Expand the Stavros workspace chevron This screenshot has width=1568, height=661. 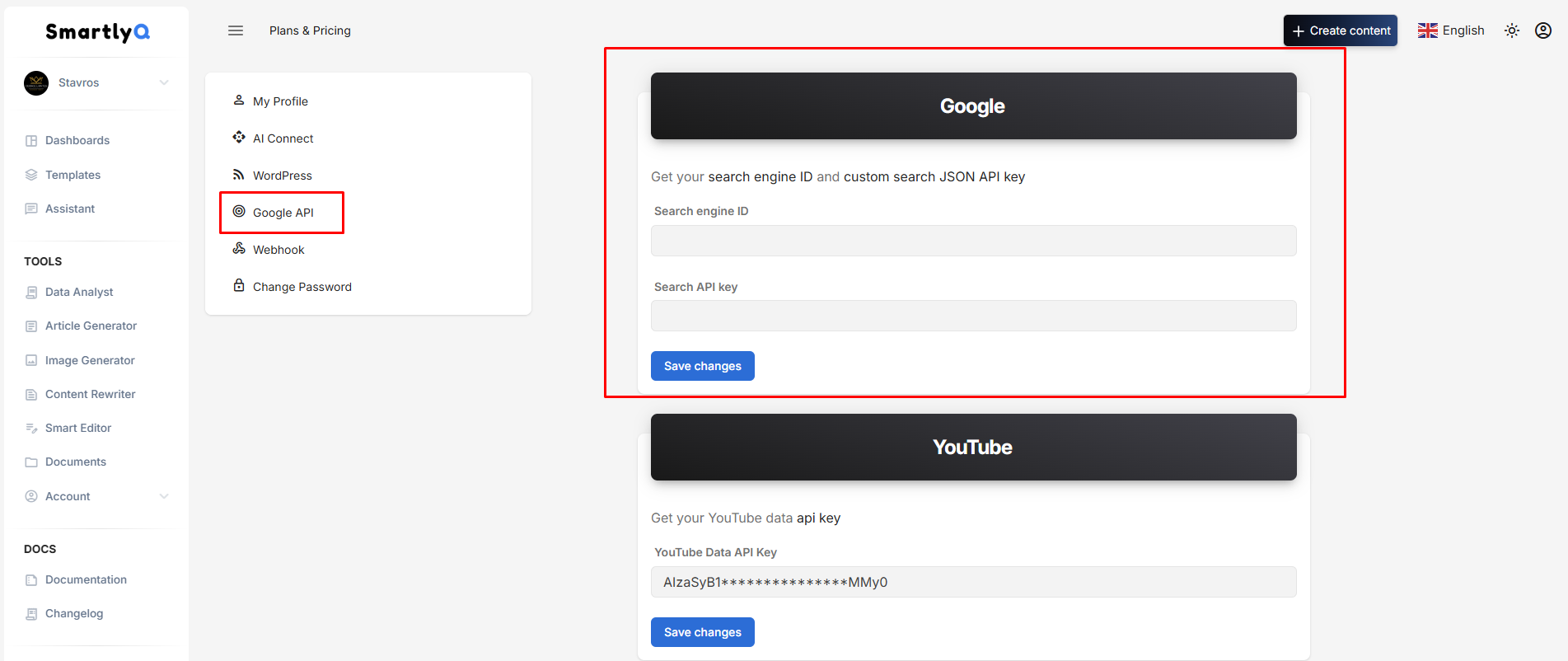point(164,82)
